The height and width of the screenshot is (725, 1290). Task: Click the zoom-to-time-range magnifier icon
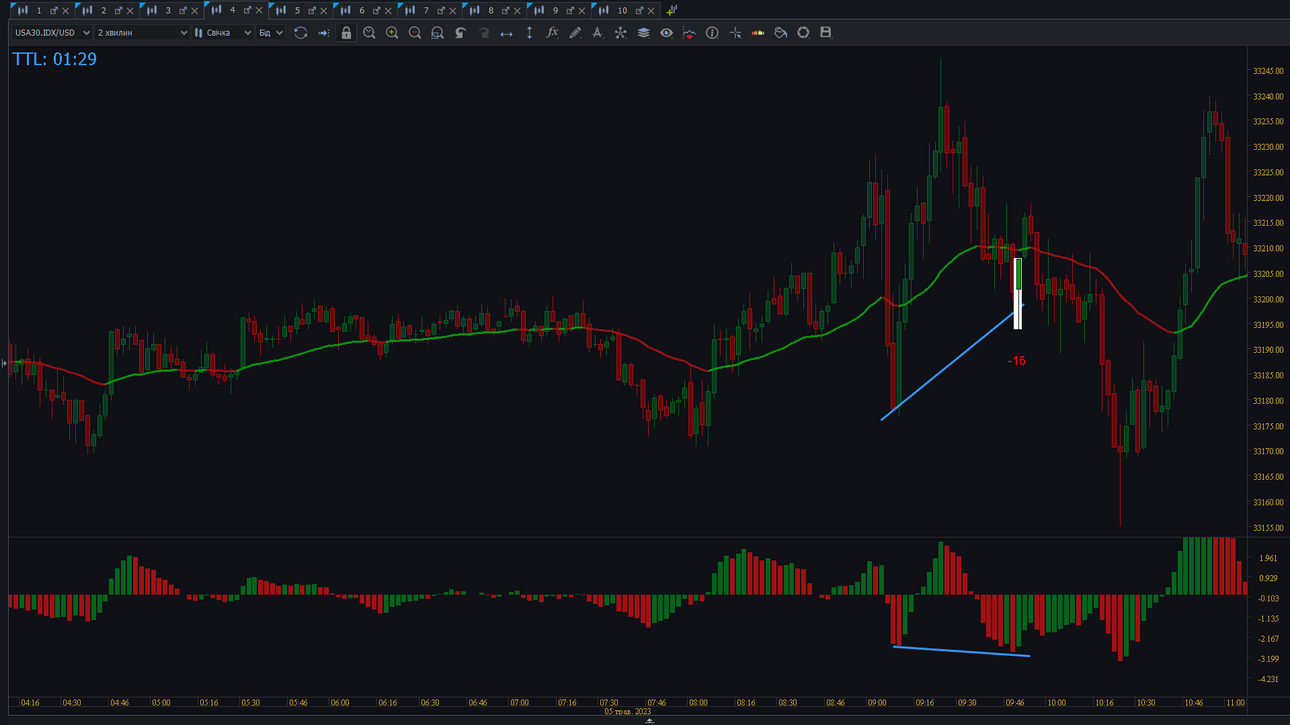point(369,33)
